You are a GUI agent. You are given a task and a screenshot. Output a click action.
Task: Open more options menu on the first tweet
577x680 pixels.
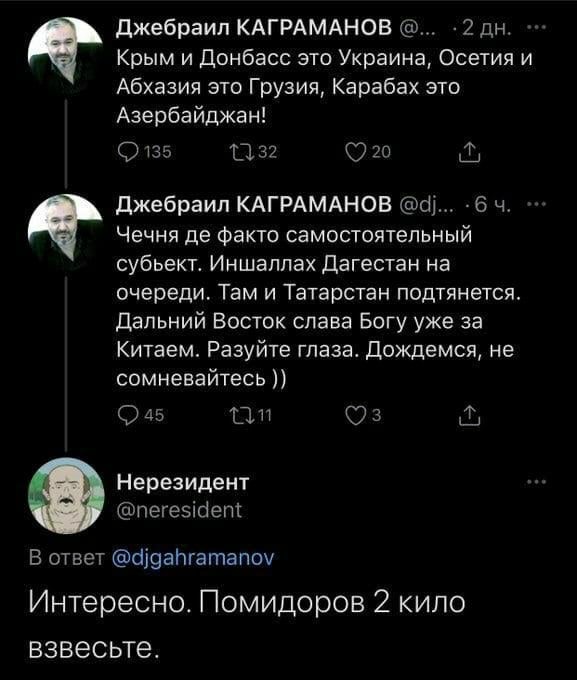535,28
